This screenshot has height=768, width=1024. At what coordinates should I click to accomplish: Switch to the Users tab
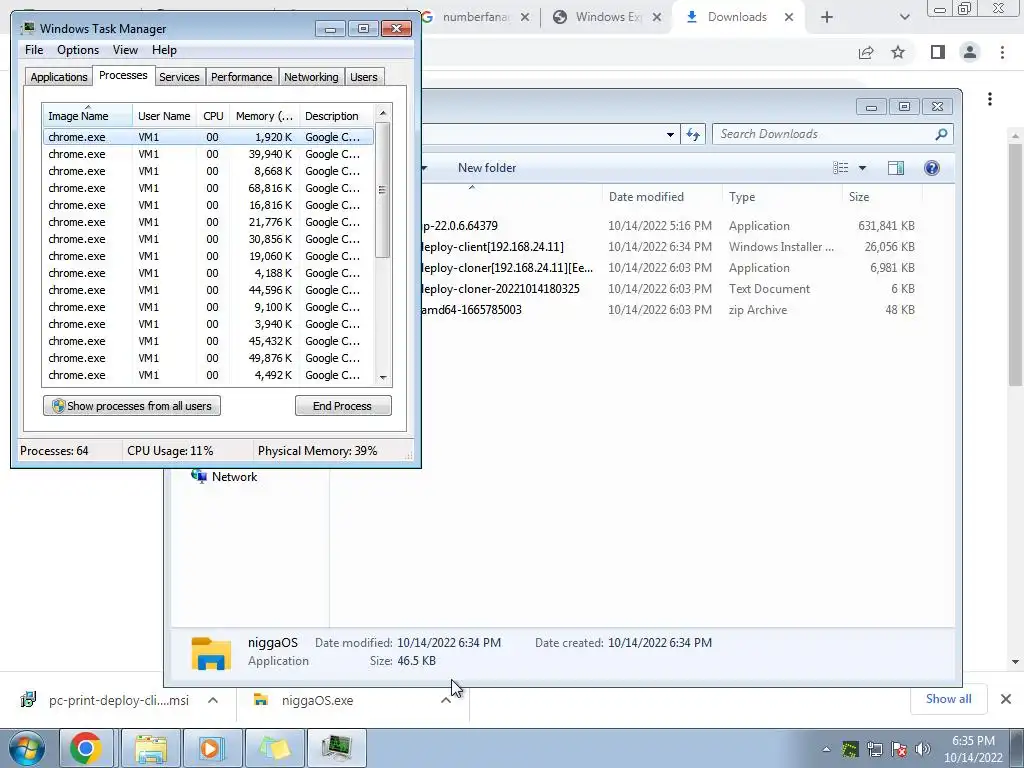pyautogui.click(x=364, y=77)
